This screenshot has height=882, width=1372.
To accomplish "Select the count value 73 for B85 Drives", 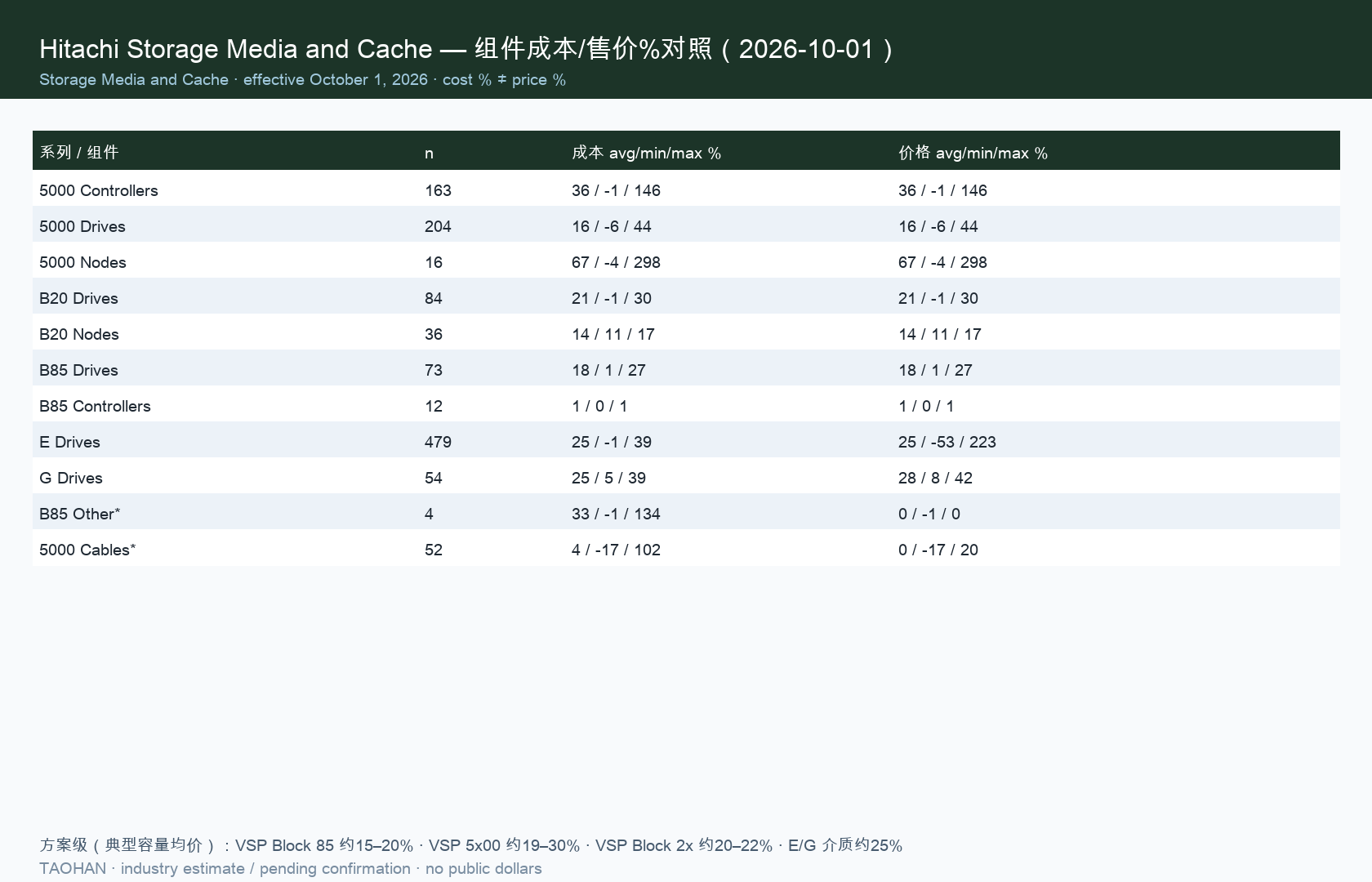I will point(434,370).
